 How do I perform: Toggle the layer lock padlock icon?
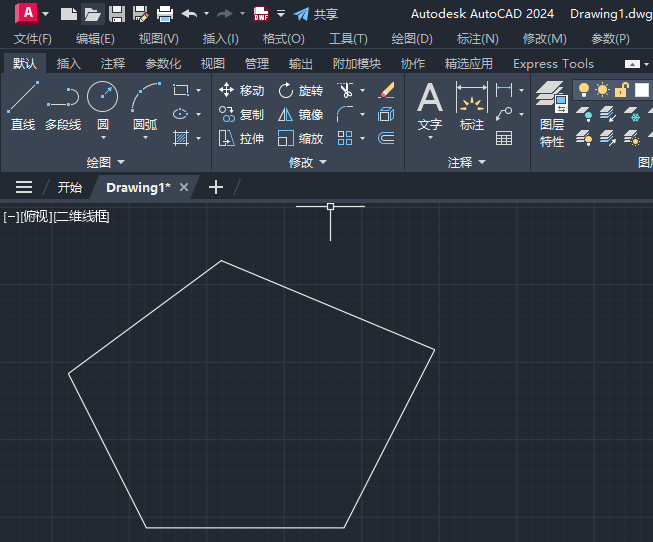pyautogui.click(x=621, y=90)
